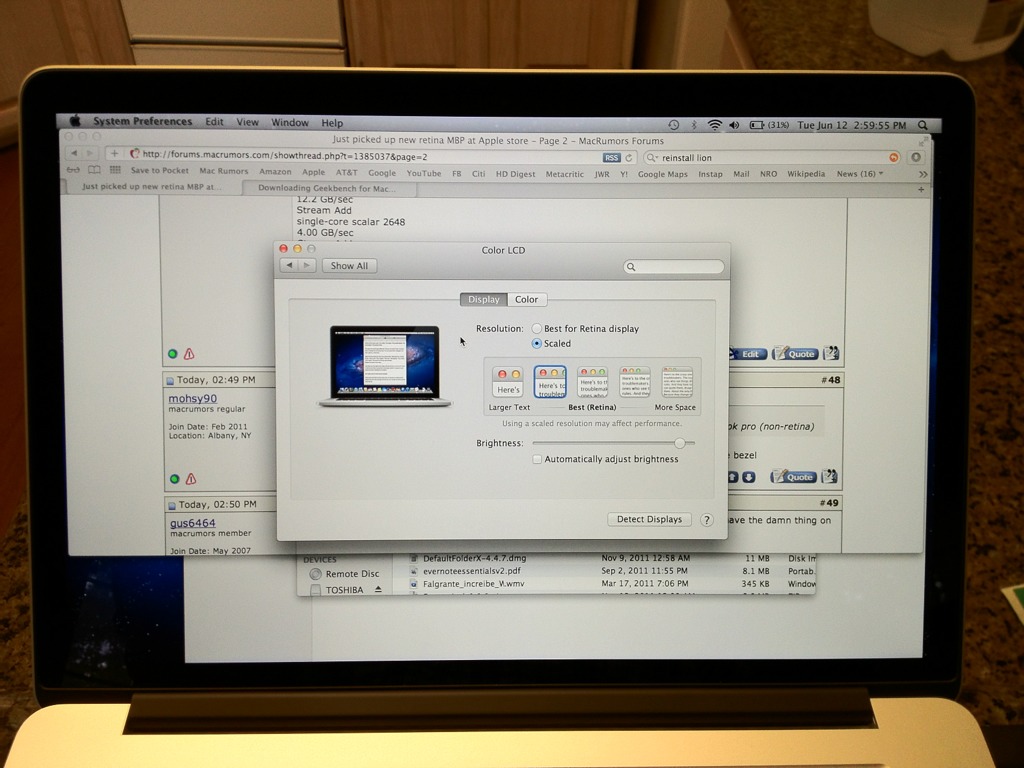Go forward in System Preferences
Screen dimensions: 1024x768
[x=308, y=265]
